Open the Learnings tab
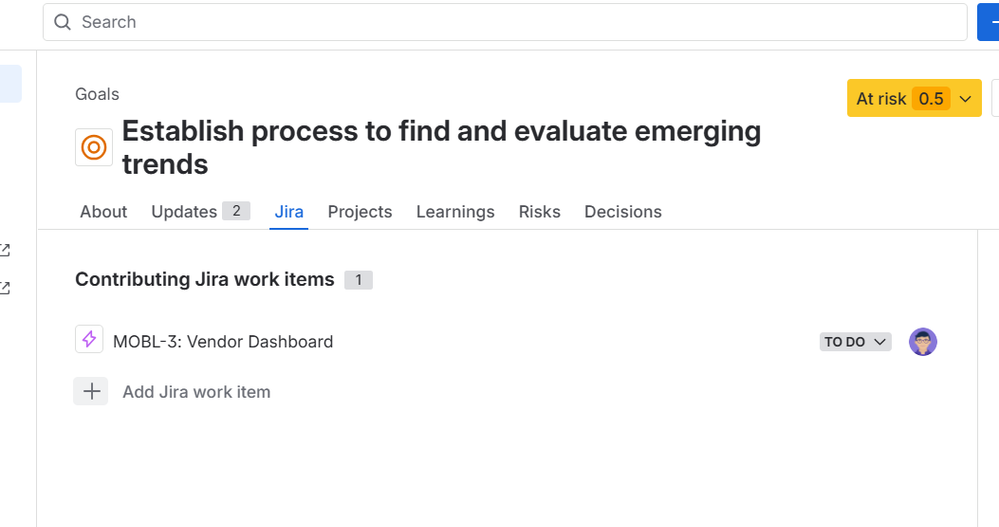The image size is (999, 527). 455,212
